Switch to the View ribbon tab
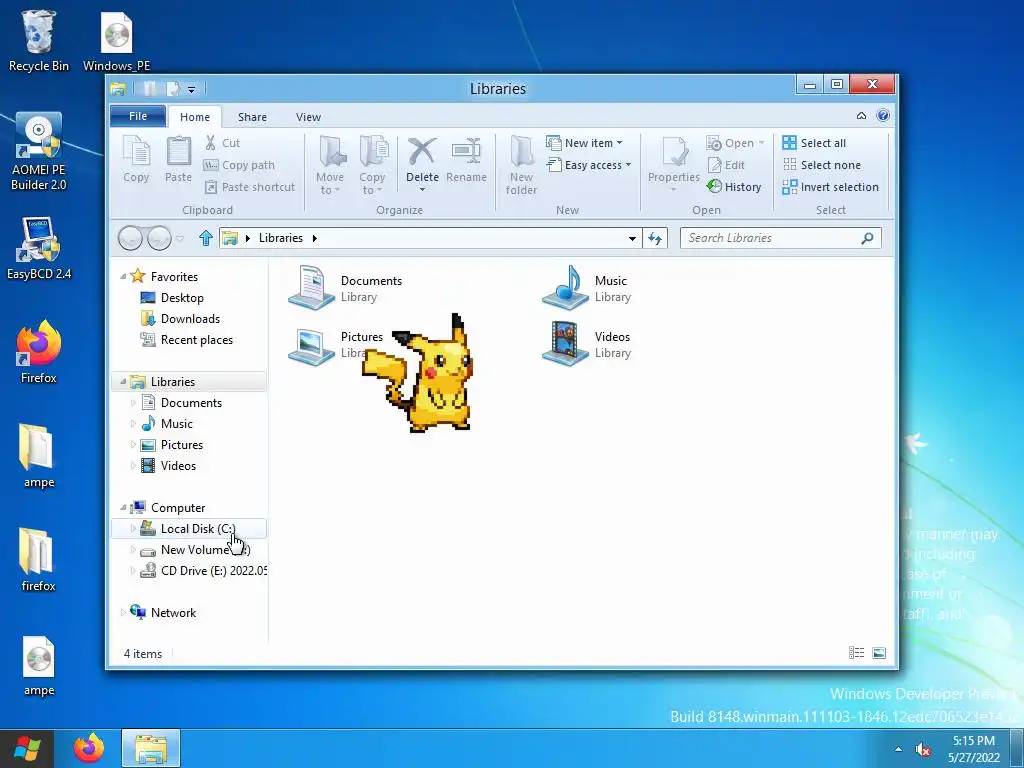This screenshot has width=1024, height=768. pos(308,117)
